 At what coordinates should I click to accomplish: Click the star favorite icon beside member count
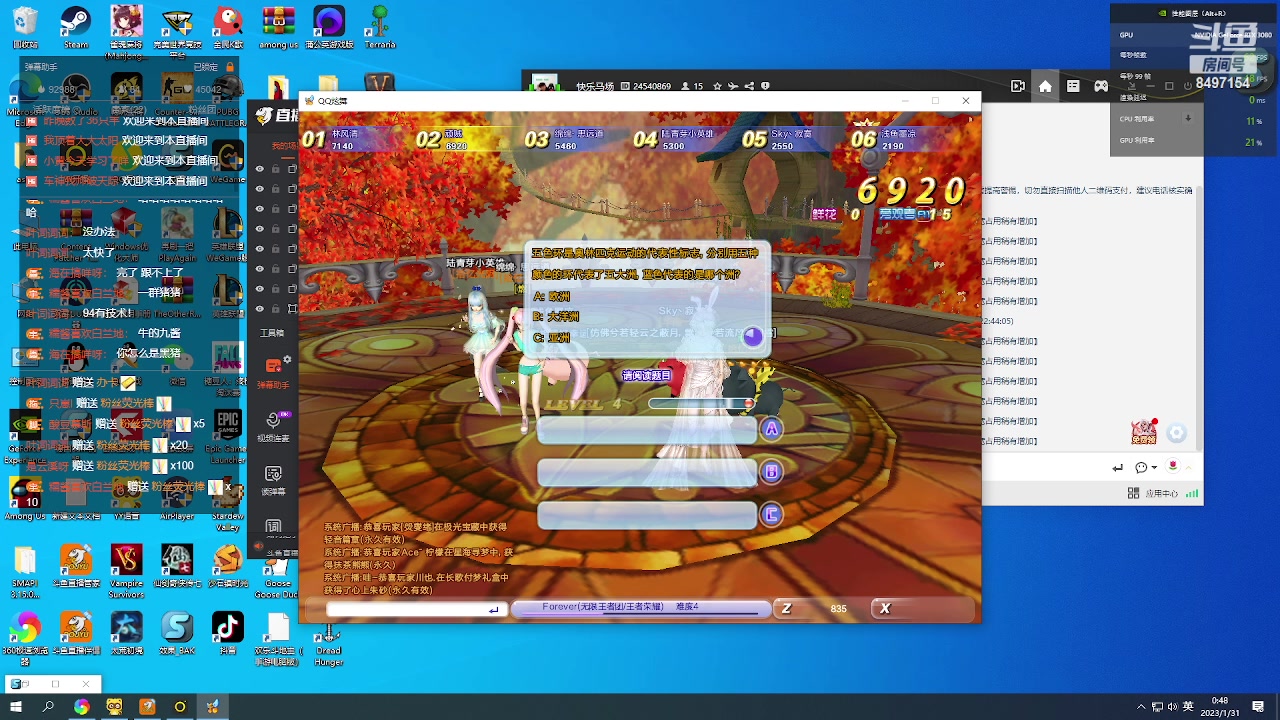pyautogui.click(x=716, y=86)
